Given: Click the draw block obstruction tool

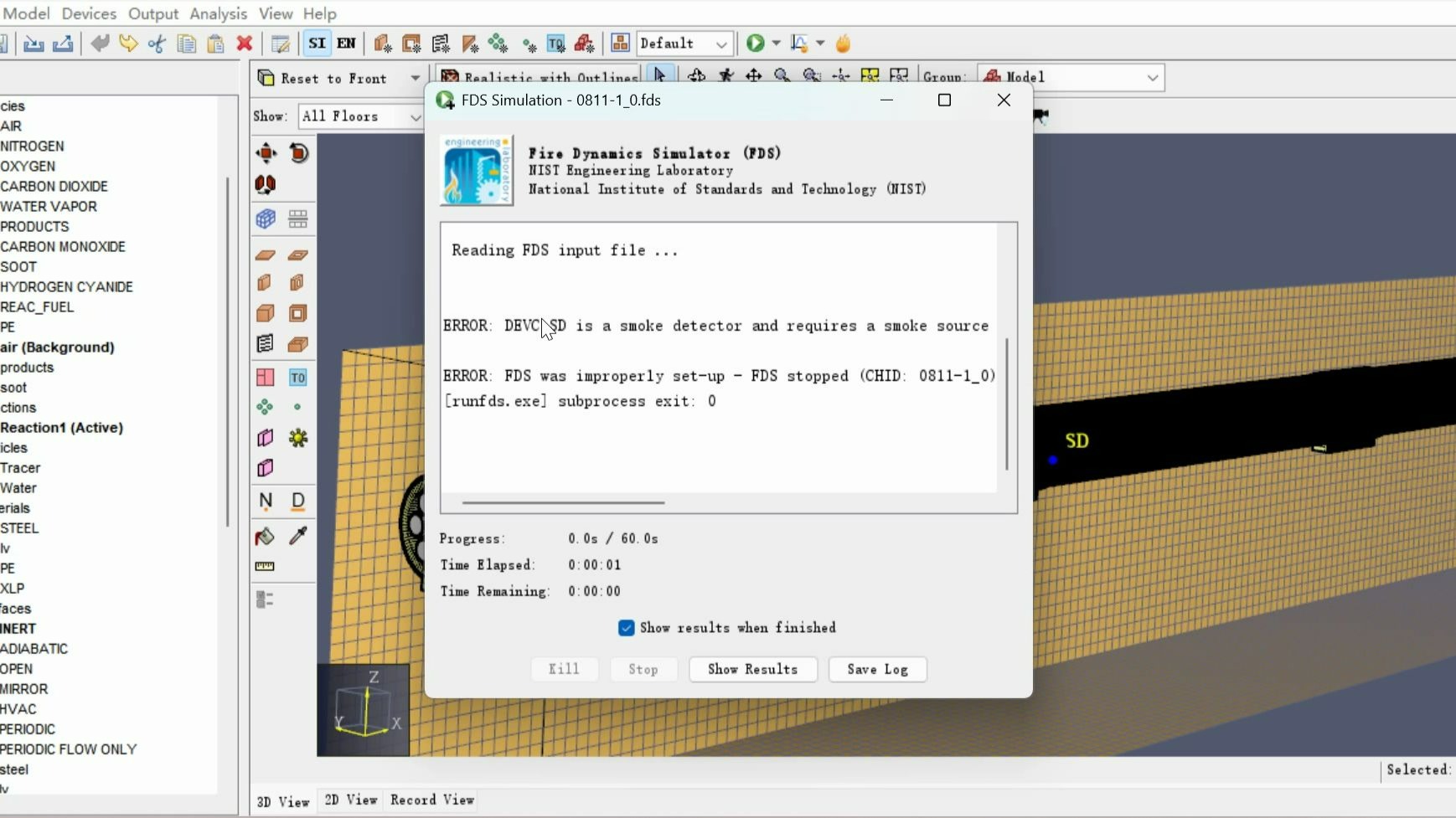Looking at the screenshot, I should click(266, 313).
